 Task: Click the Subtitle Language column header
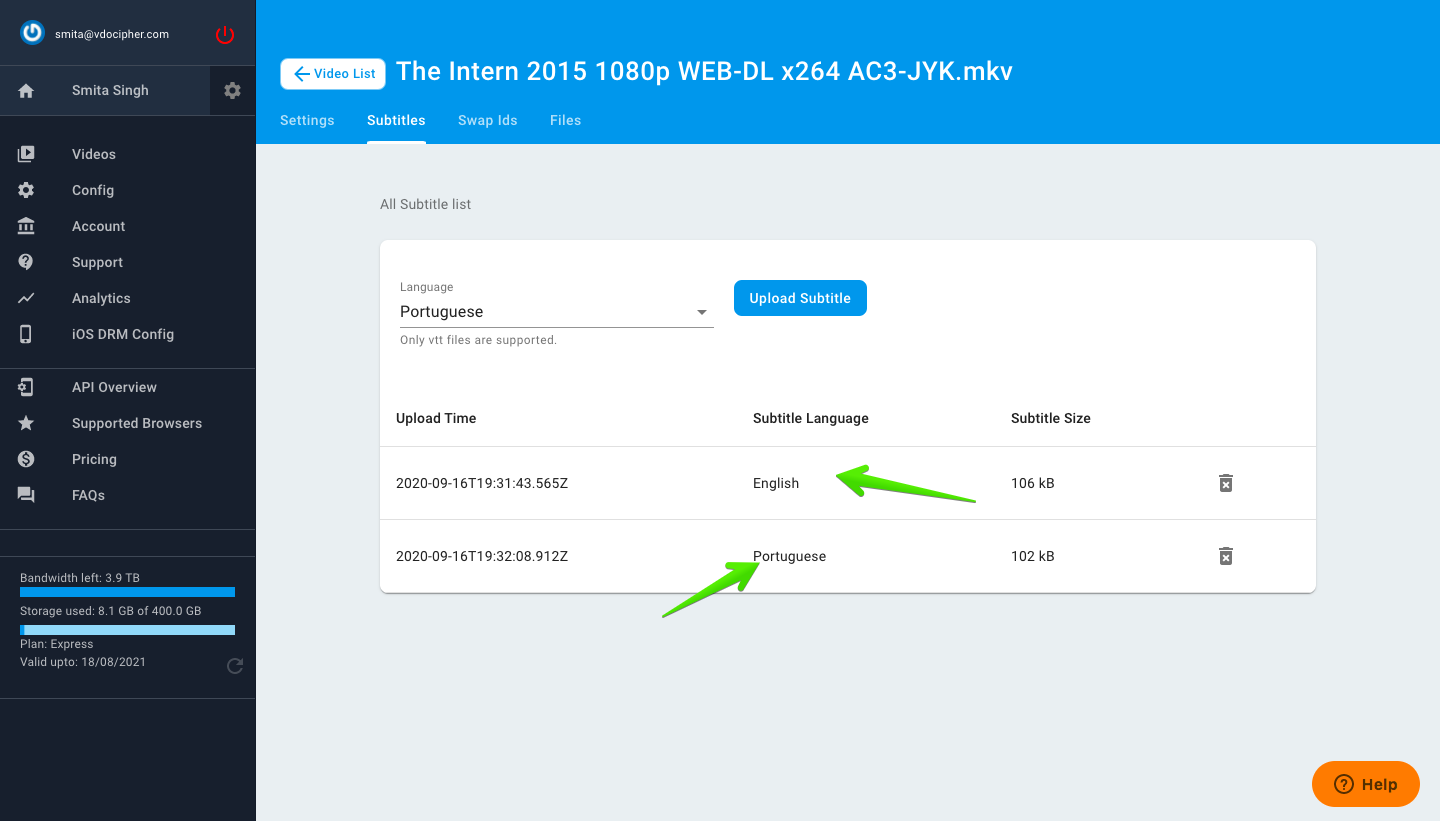tap(811, 418)
